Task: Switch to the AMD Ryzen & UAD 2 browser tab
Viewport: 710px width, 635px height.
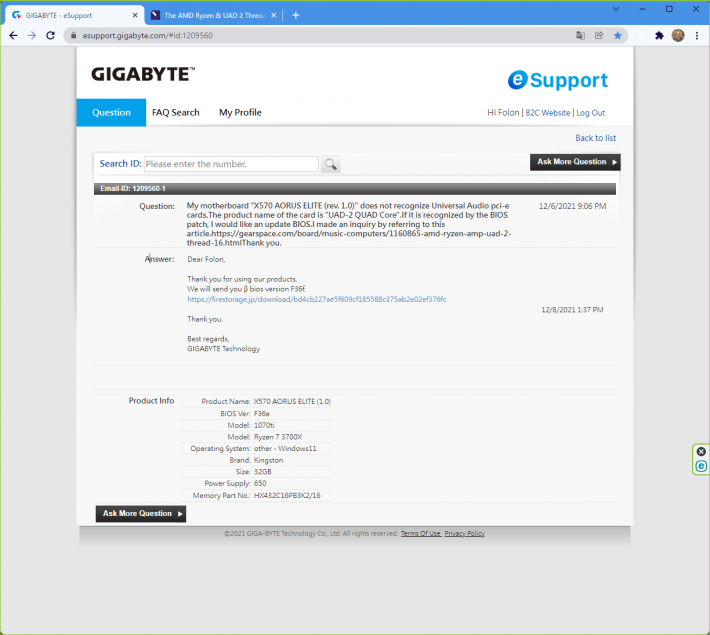Action: tap(210, 15)
